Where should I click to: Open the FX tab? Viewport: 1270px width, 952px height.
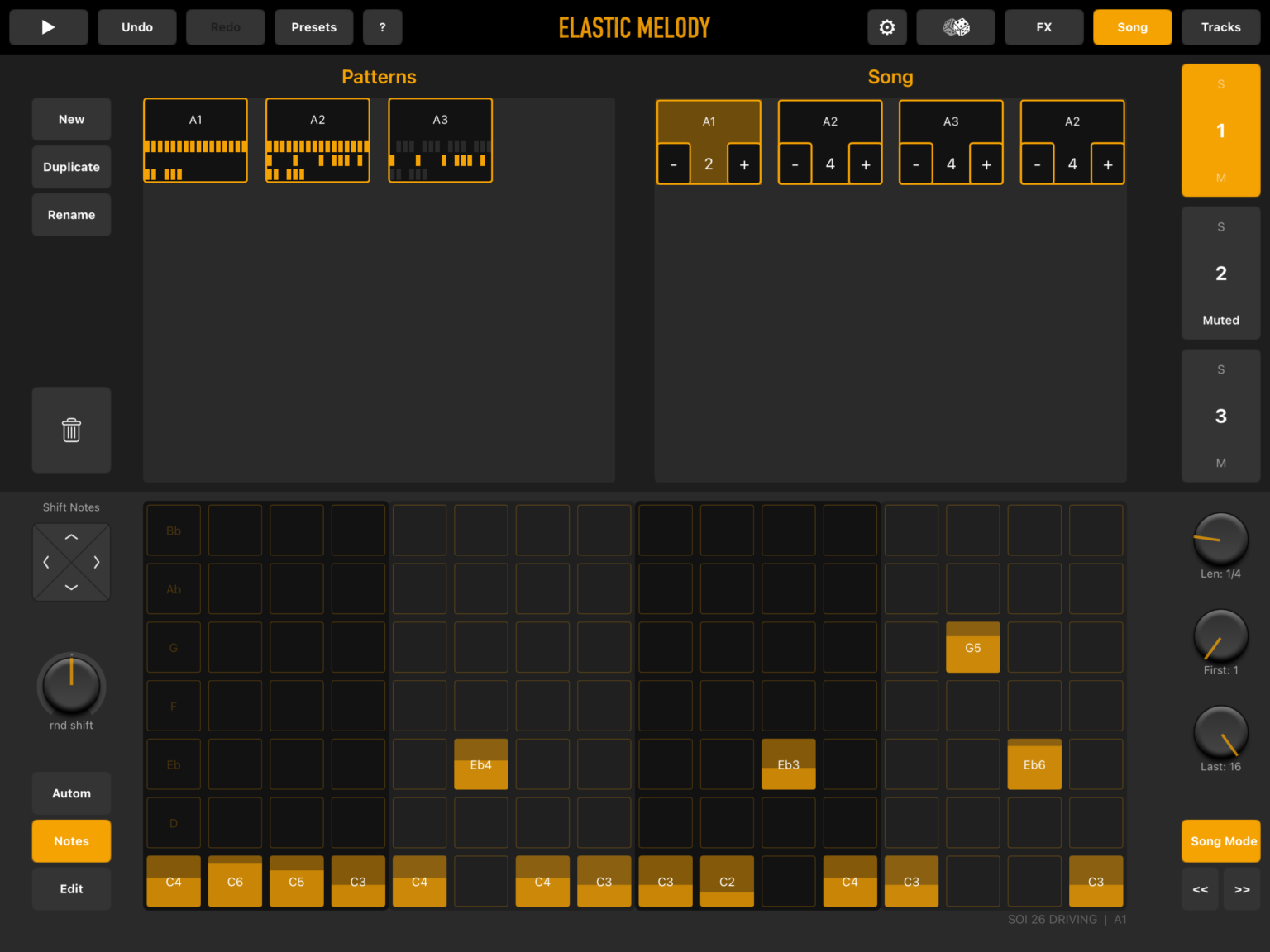pyautogui.click(x=1043, y=27)
